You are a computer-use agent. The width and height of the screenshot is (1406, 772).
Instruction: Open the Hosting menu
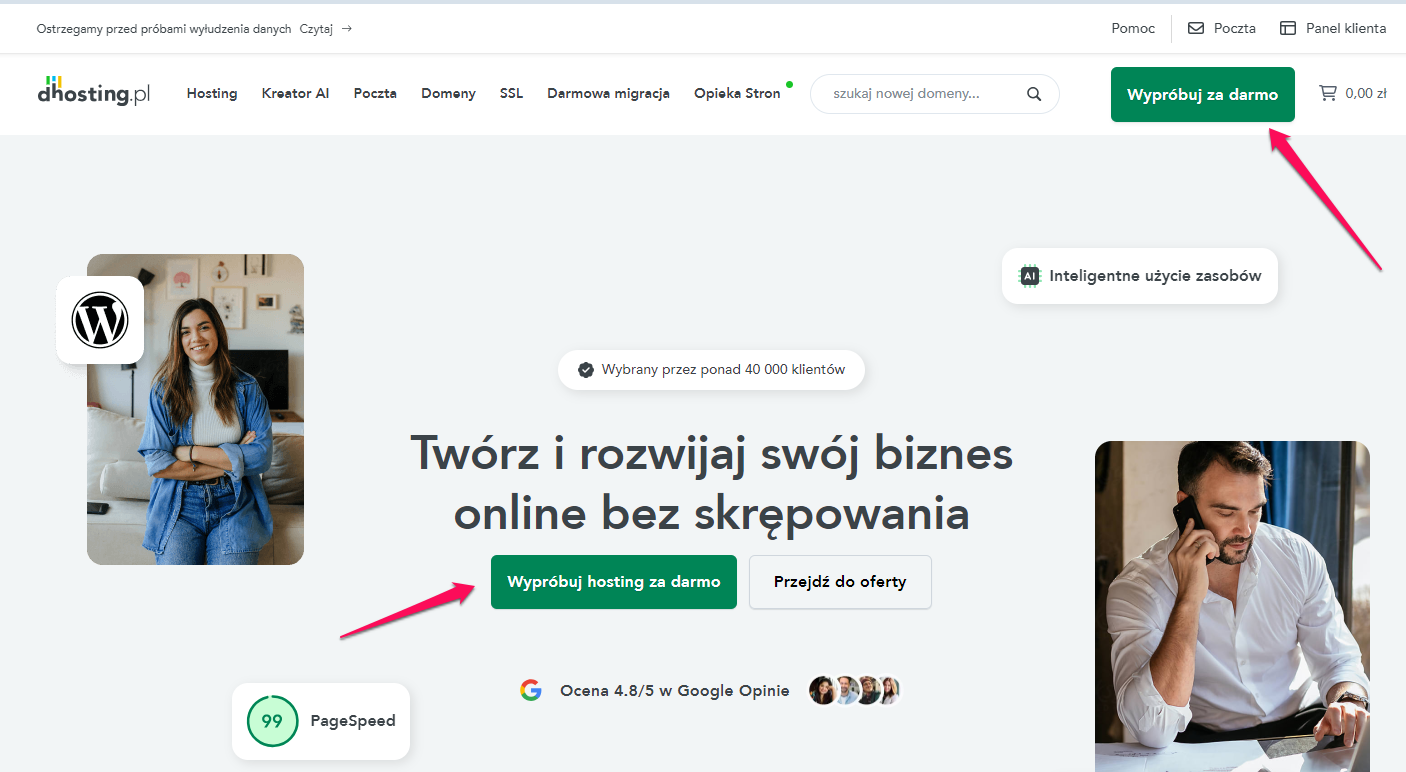coord(212,93)
